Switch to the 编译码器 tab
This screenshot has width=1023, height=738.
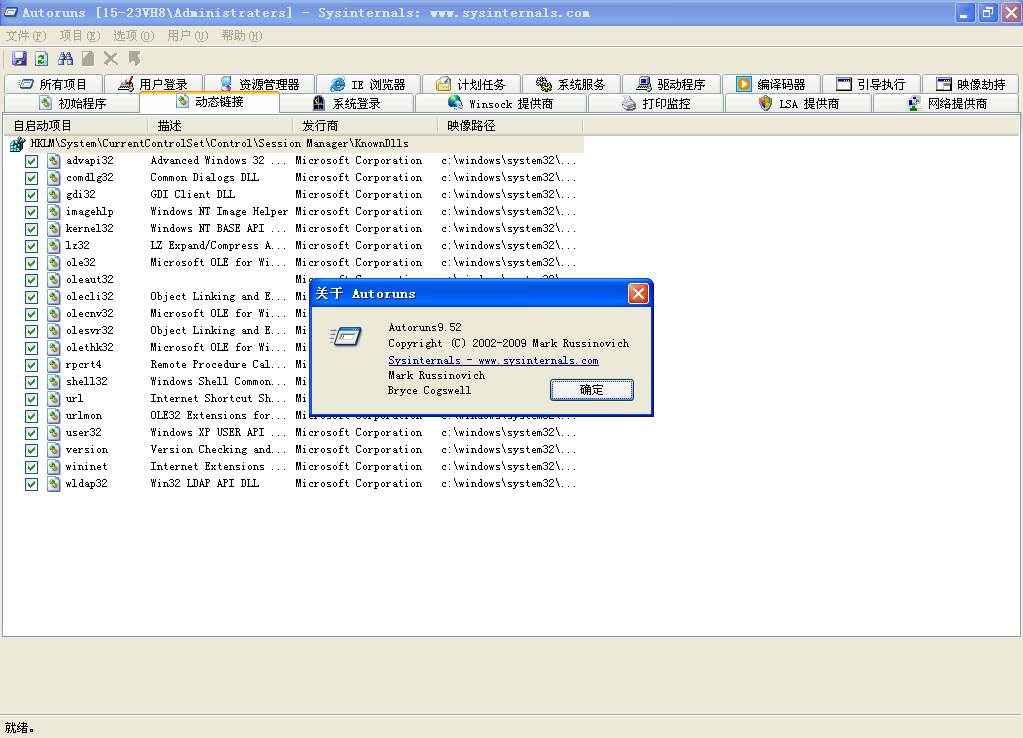[771, 84]
